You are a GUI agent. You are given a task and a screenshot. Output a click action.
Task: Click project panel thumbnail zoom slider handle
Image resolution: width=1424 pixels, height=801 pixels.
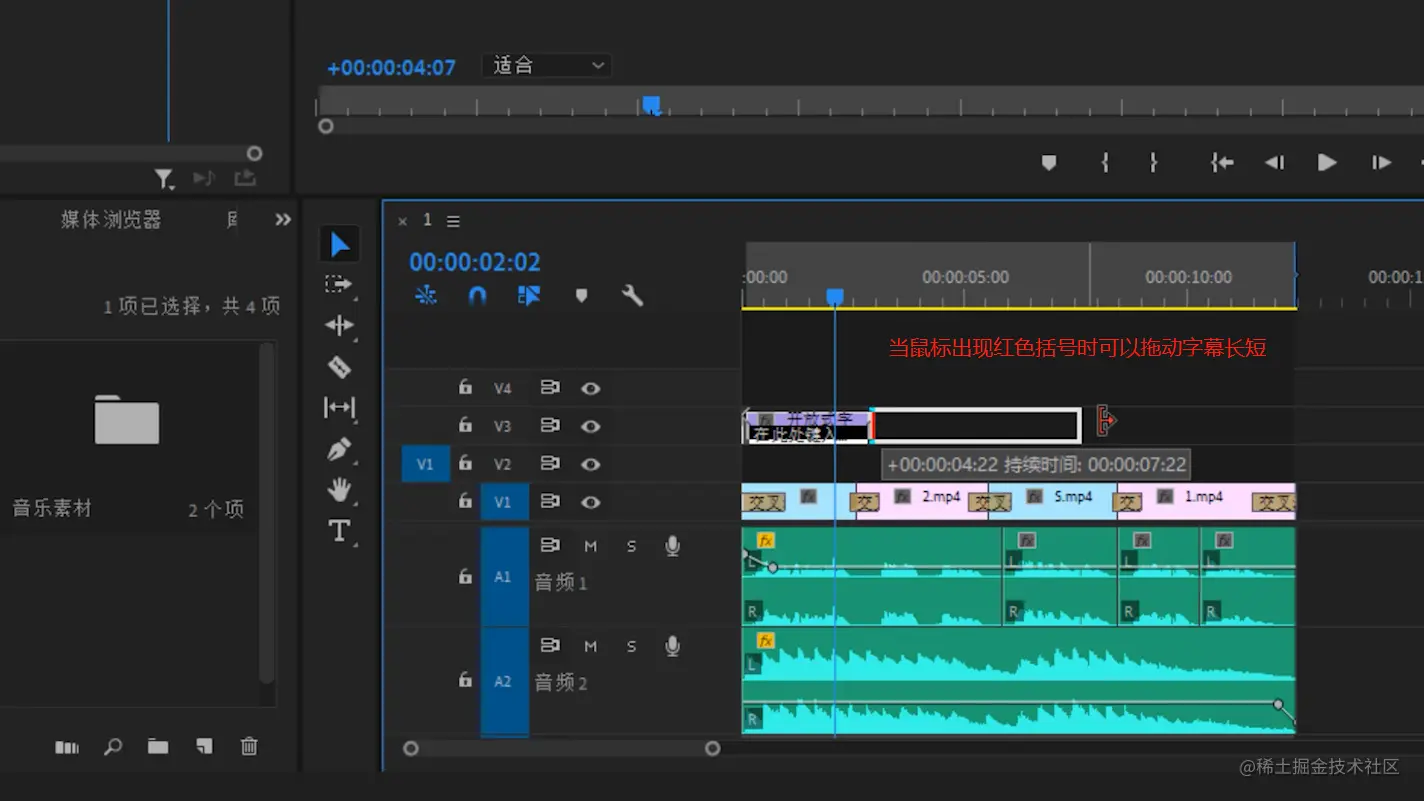click(254, 153)
